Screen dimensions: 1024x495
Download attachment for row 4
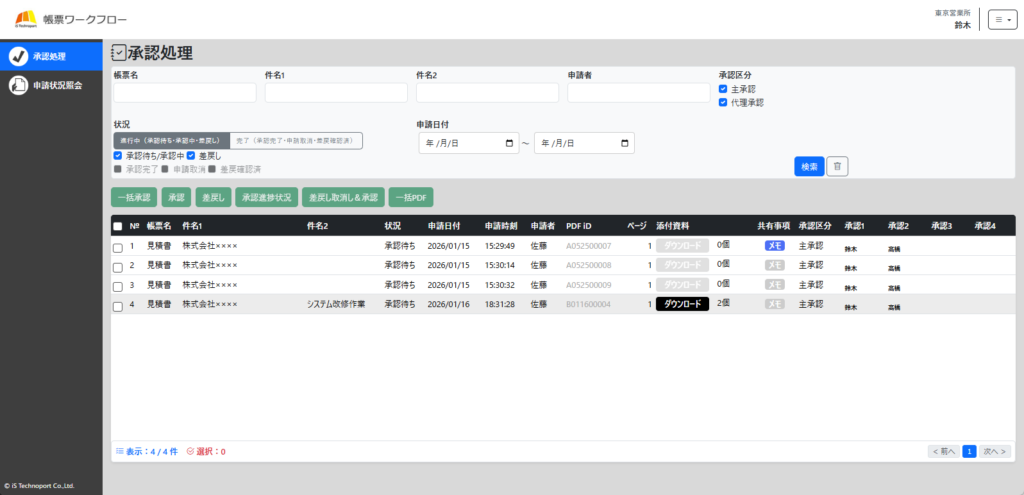point(682,304)
